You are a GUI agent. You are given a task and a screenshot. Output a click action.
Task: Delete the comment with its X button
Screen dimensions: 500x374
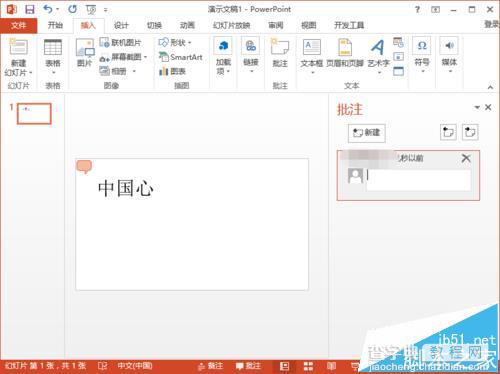466,158
